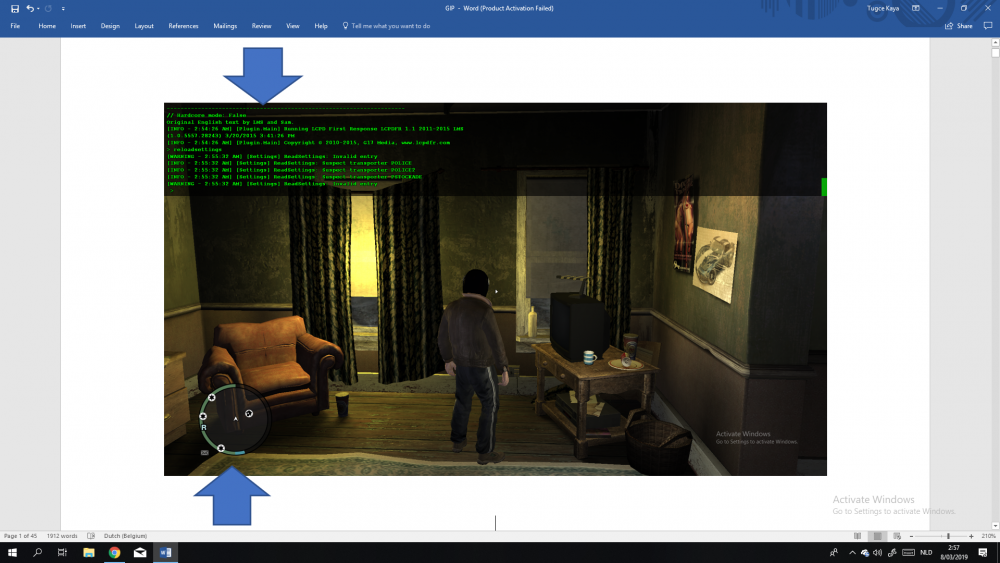Open the View ribbon tab

point(293,26)
